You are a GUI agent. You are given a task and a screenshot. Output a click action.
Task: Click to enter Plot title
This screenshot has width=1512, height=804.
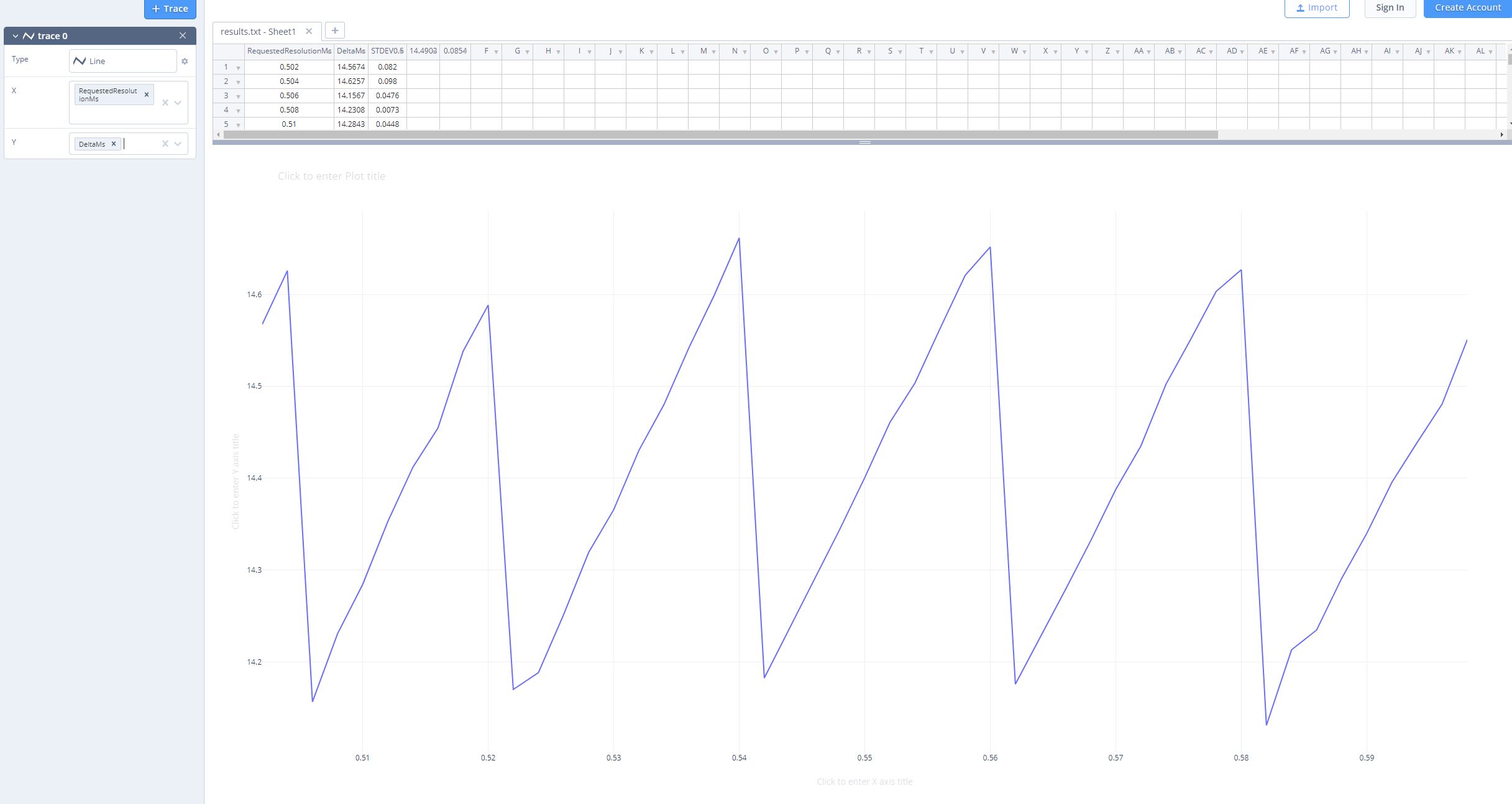[x=331, y=176]
